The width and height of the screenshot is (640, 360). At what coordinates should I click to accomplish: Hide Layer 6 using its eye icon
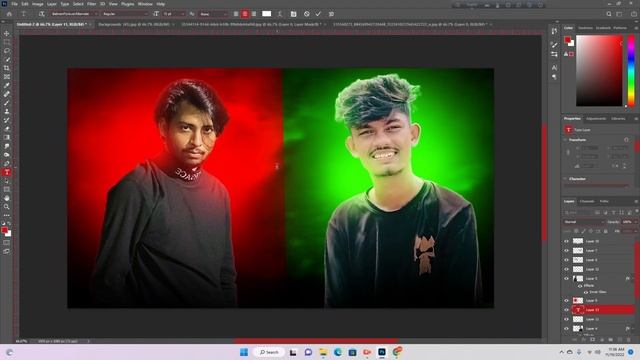[567, 260]
